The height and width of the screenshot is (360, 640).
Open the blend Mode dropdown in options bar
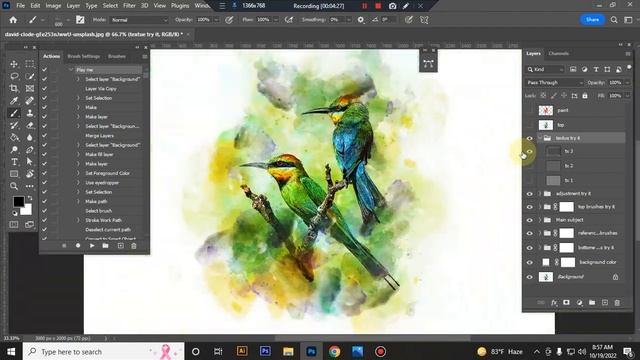click(139, 20)
